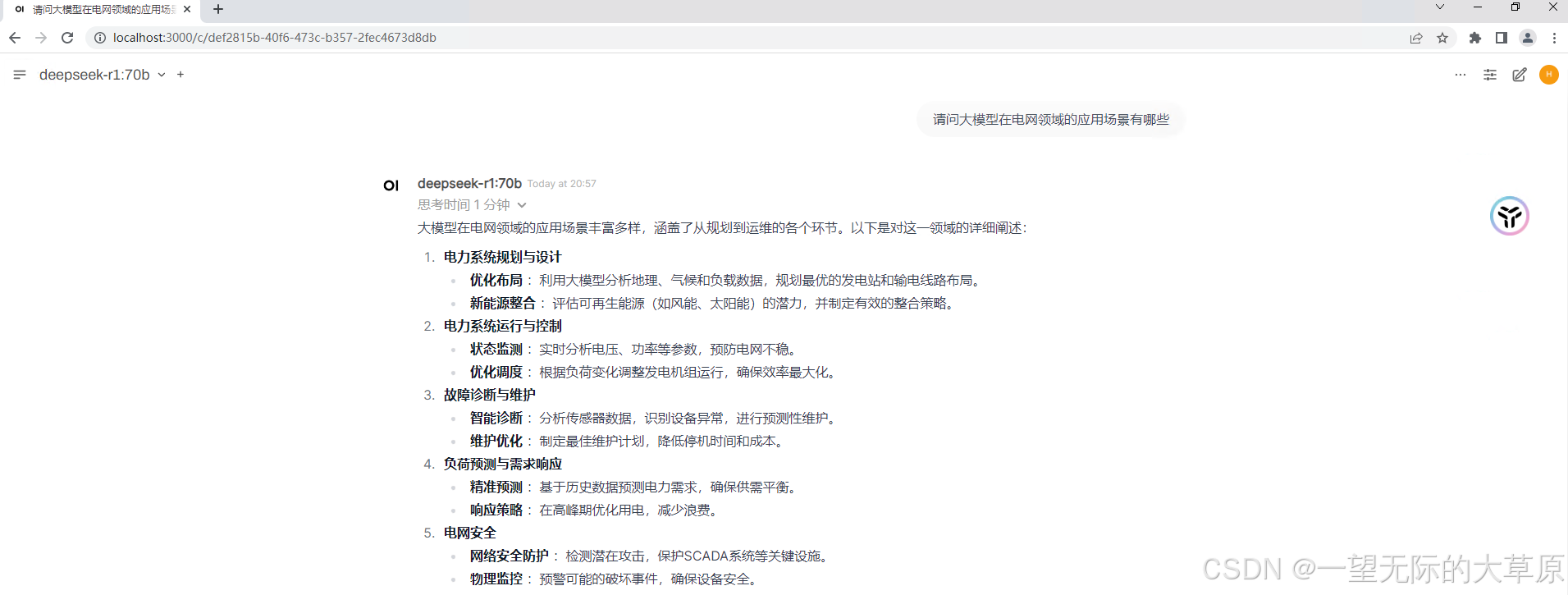Expand the 思考时间 1 分钟 thinking section

pyautogui.click(x=472, y=205)
